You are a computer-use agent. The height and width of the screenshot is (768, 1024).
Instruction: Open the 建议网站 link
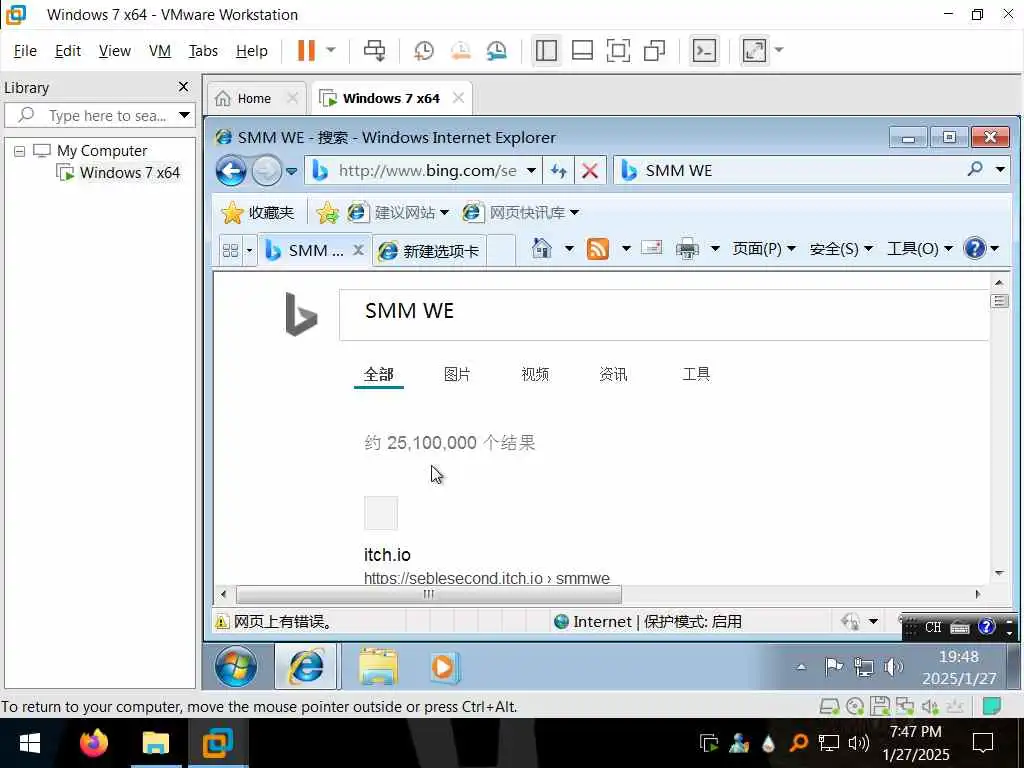click(398, 213)
